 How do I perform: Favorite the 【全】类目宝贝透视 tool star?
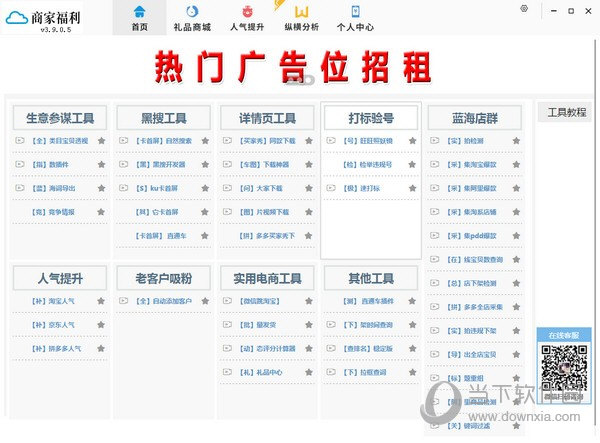(x=101, y=141)
